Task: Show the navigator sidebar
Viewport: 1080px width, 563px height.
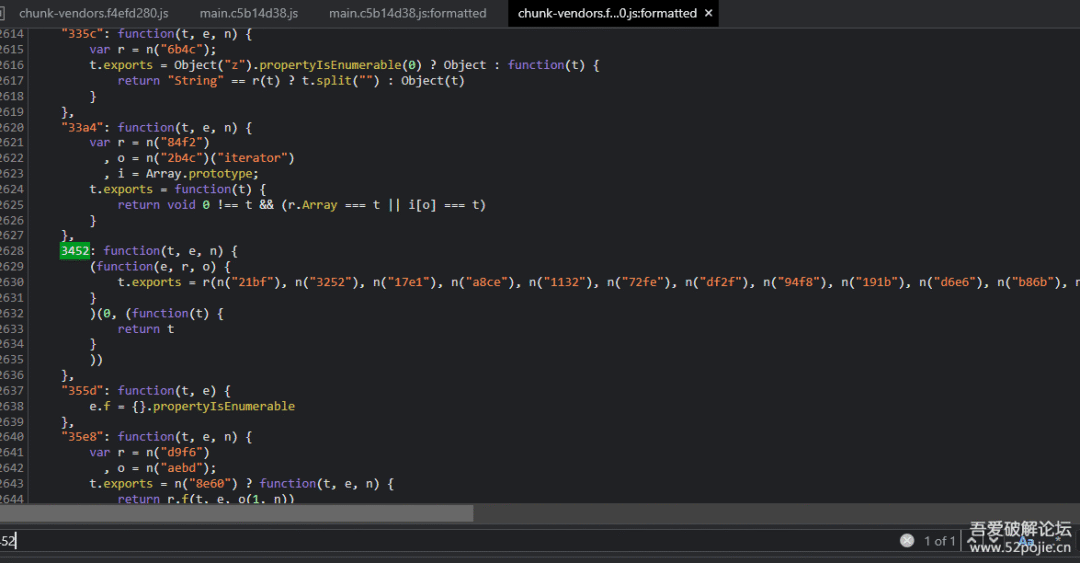Action: pyautogui.click(x=3, y=13)
